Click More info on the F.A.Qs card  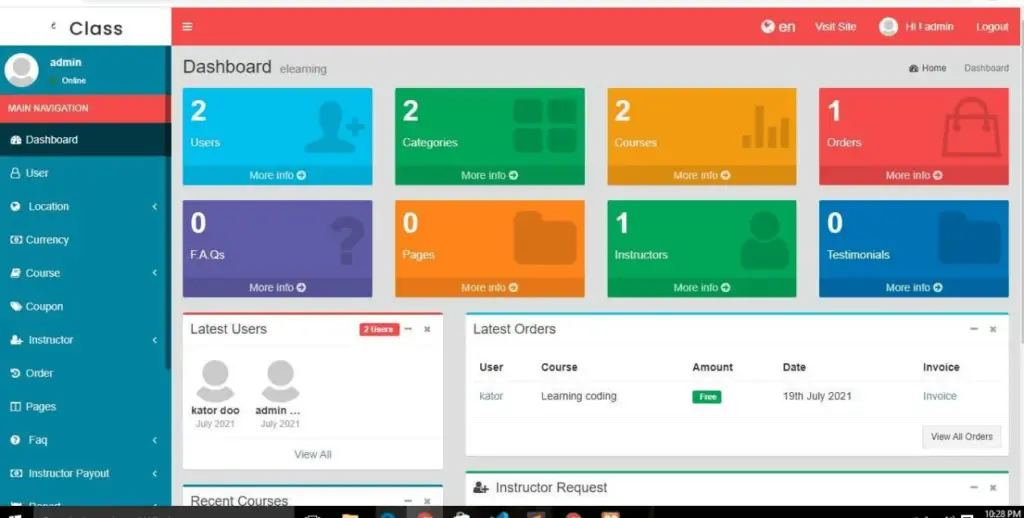click(278, 287)
